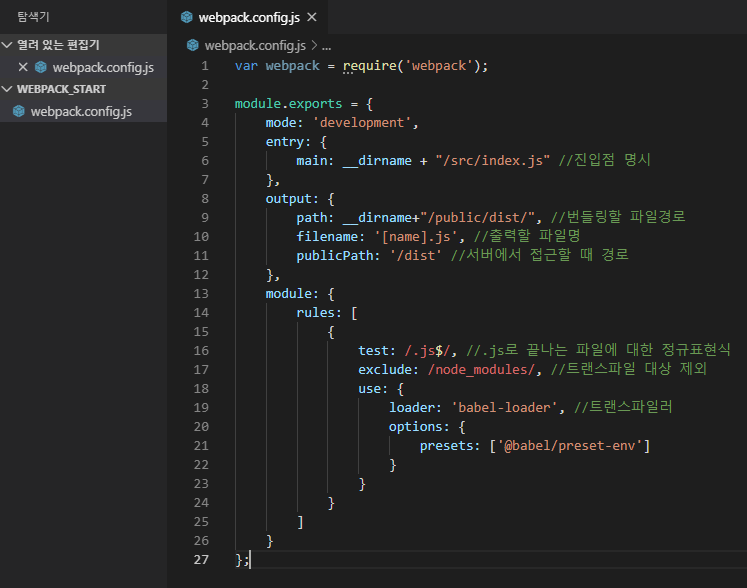Viewport: 747px width, 588px height.
Task: Click the file icon under WEBPACK_START
Action: [19, 111]
